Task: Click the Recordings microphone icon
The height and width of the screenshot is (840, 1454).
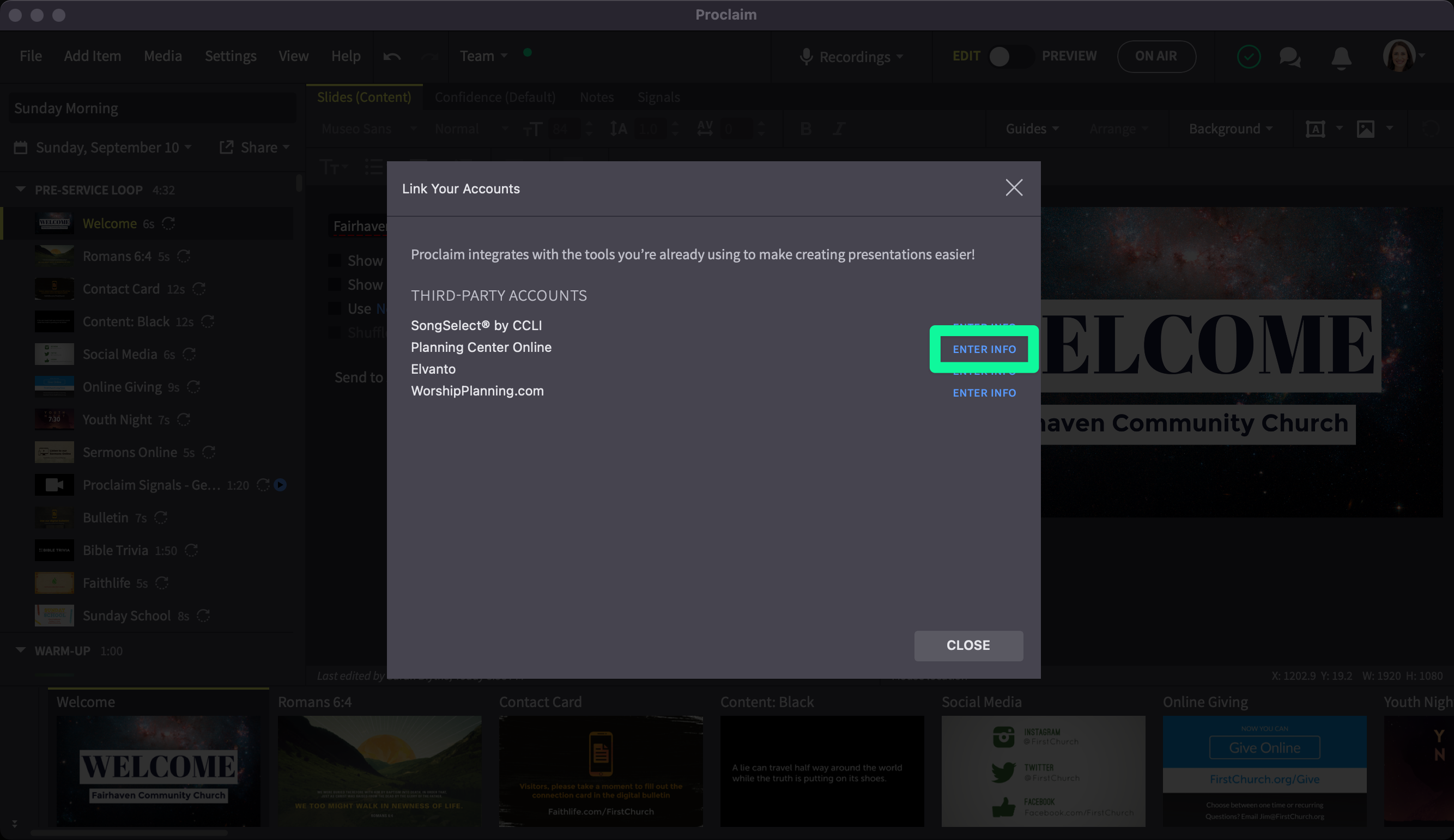Action: pyautogui.click(x=806, y=57)
